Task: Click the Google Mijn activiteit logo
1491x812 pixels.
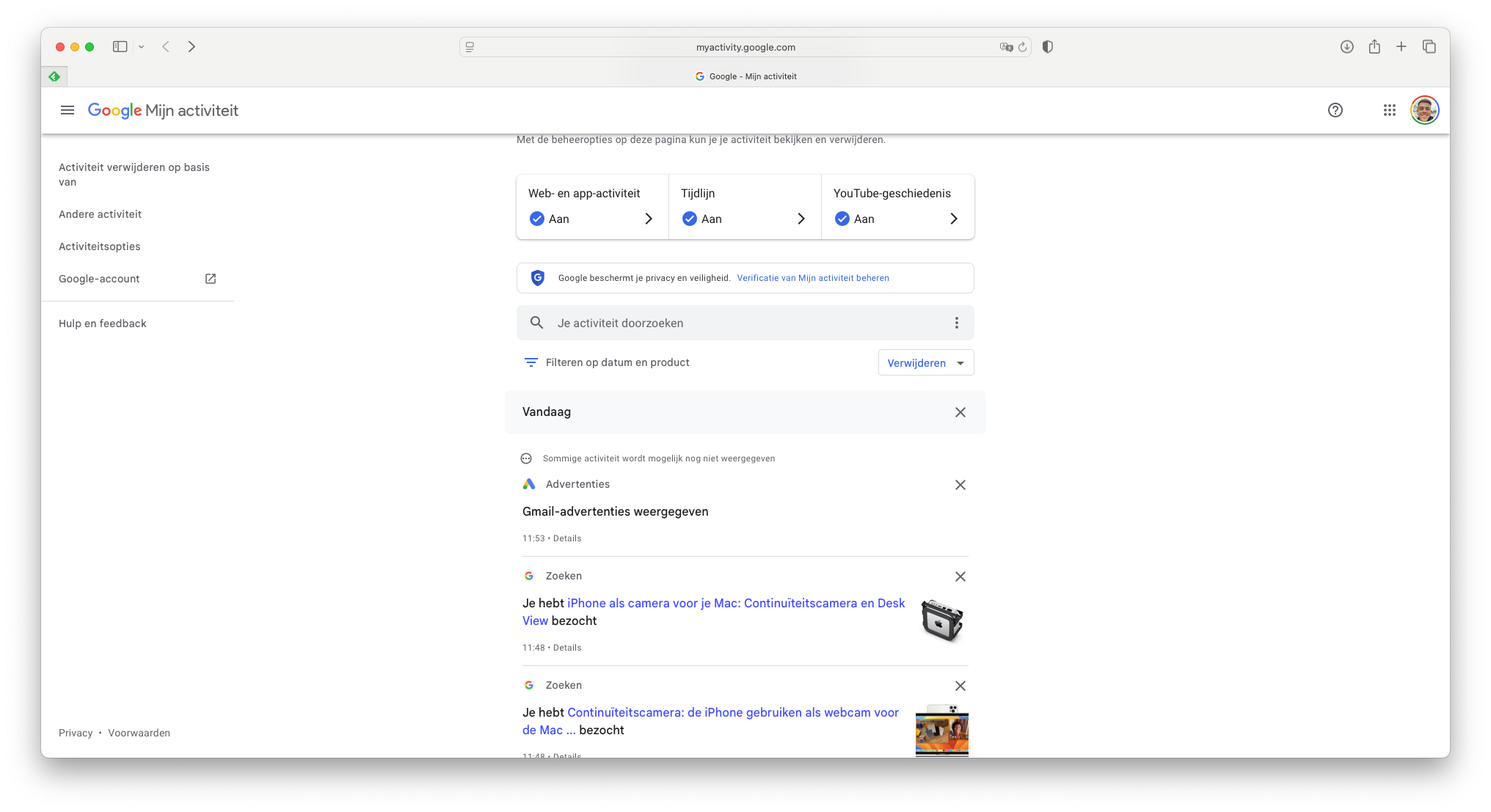Action: 163,110
